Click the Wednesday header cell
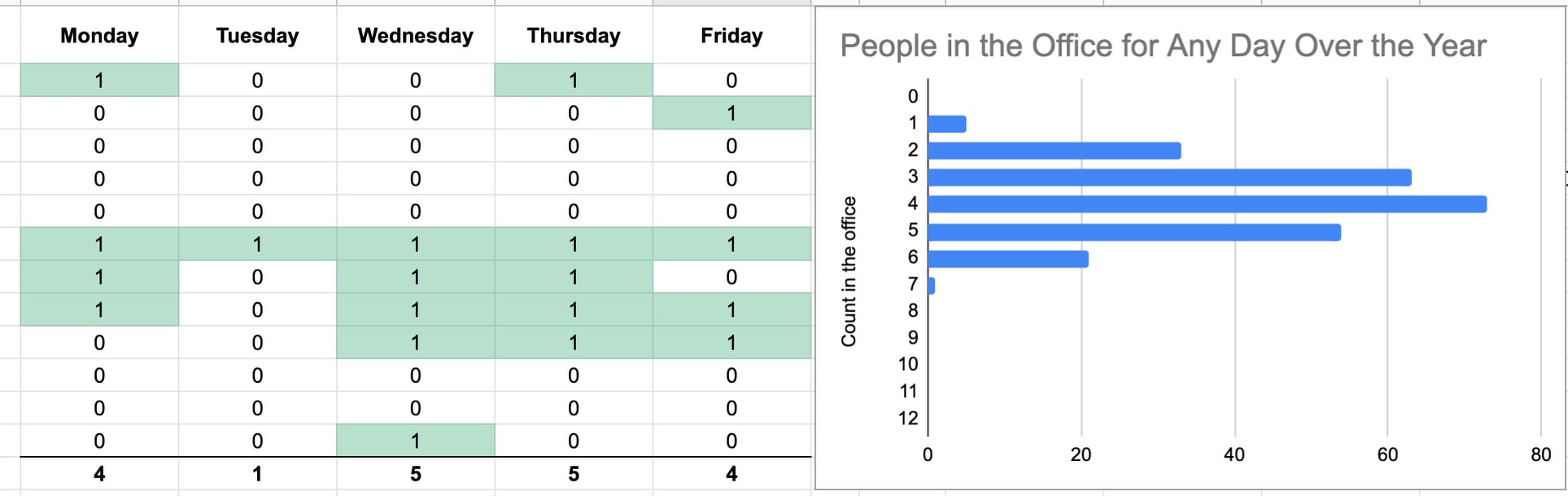The height and width of the screenshot is (496, 1568). [x=415, y=35]
